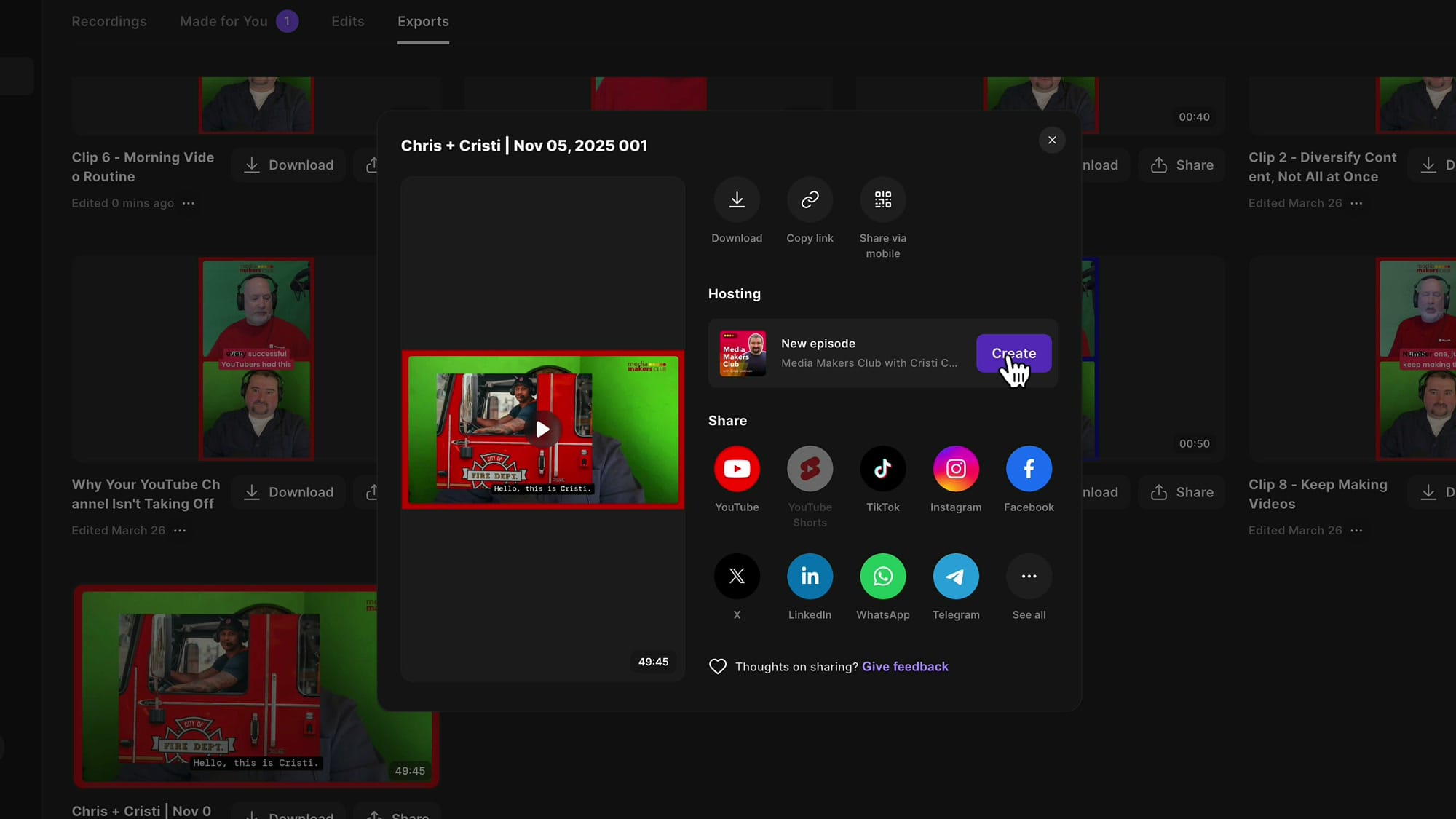Switch to the Recordings tab

109,21
